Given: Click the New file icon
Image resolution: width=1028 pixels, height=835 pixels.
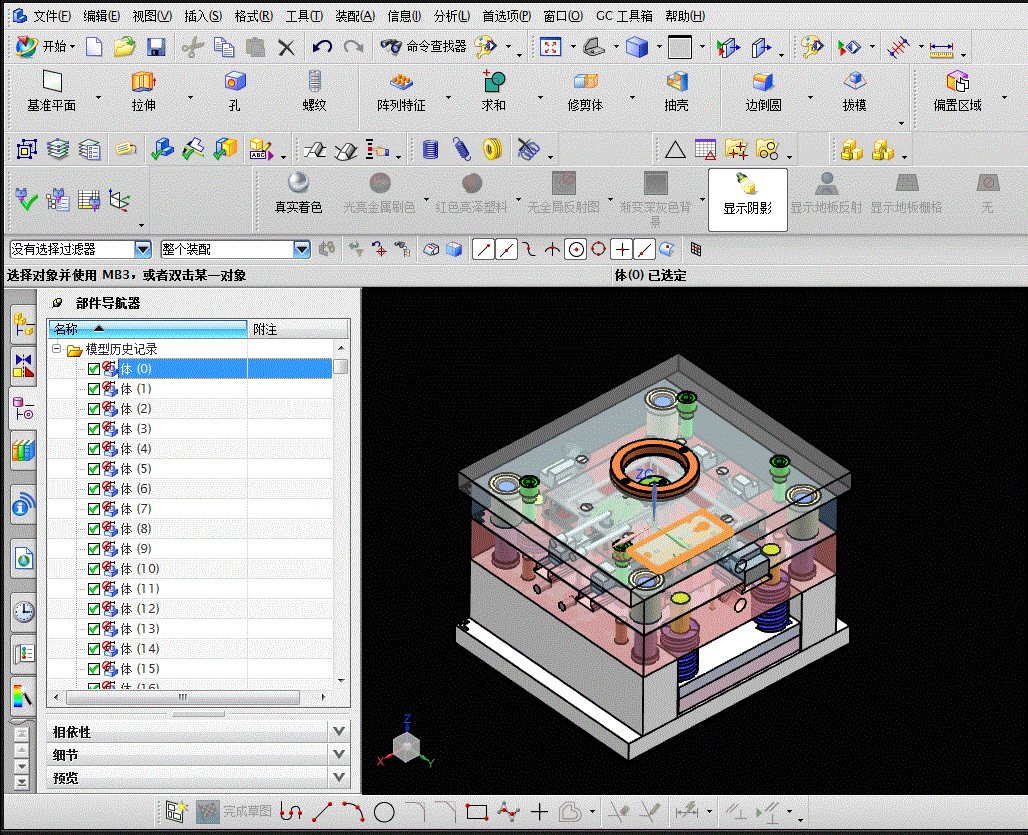Looking at the screenshot, I should (94, 47).
